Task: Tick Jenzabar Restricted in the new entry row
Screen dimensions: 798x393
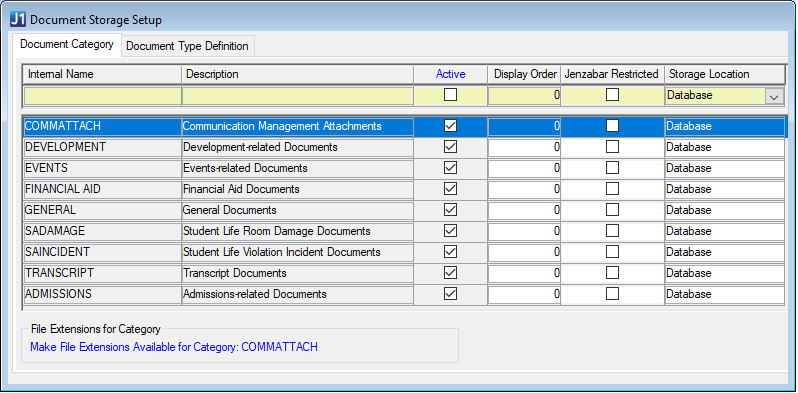Action: 613,95
